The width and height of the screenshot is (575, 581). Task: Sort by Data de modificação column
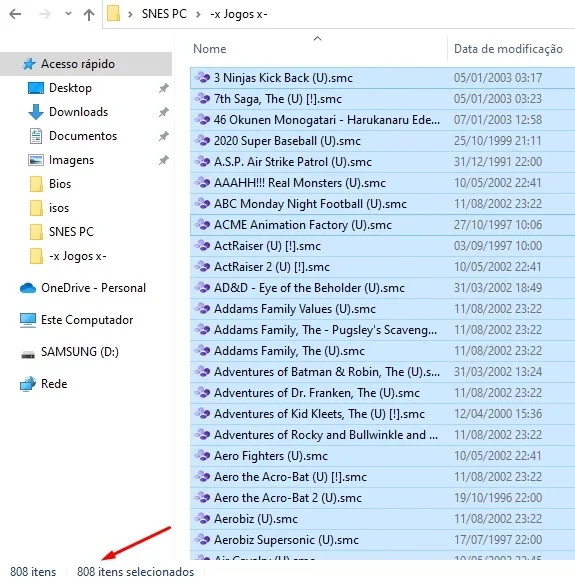pos(508,49)
